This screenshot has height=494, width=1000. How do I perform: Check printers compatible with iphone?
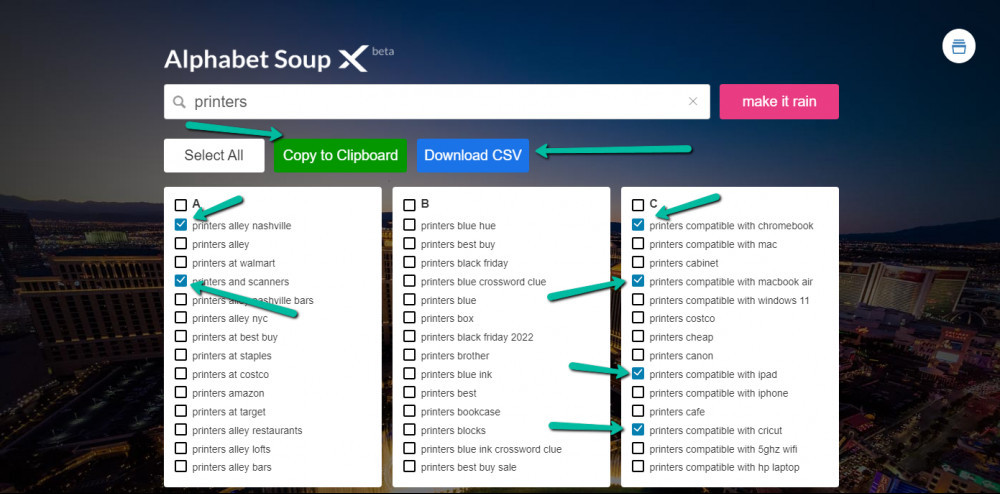pyautogui.click(x=638, y=392)
